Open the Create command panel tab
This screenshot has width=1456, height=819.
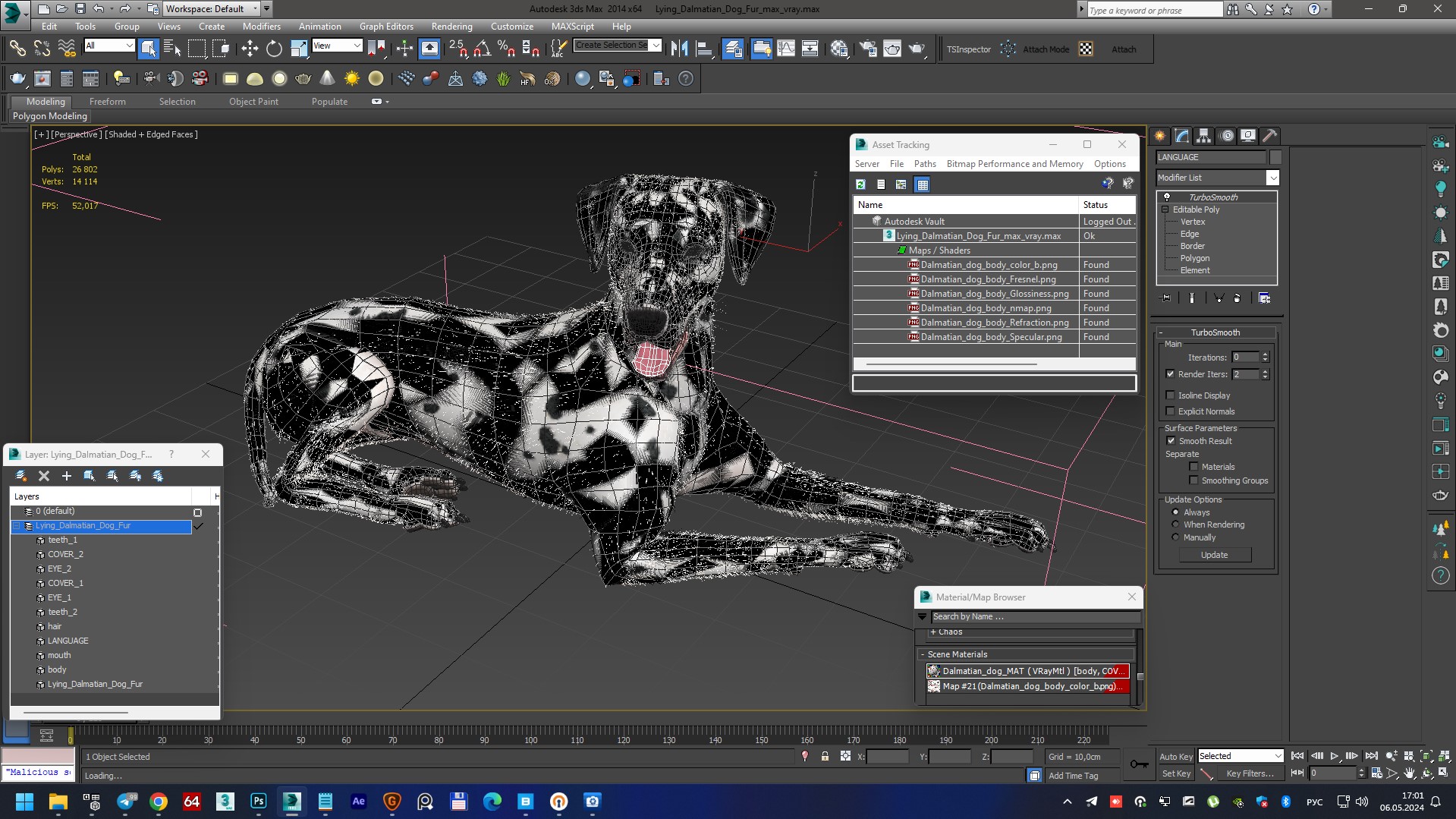(1160, 136)
